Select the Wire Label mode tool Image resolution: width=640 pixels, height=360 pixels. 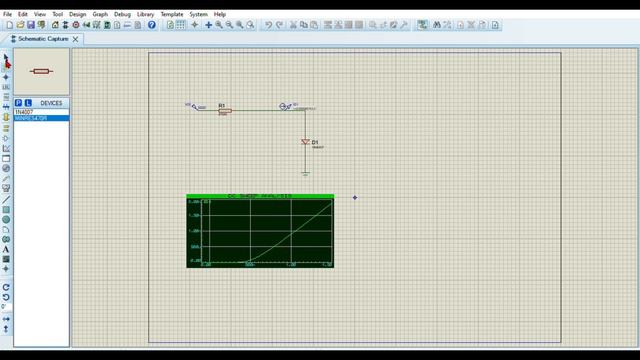[x=6, y=87]
